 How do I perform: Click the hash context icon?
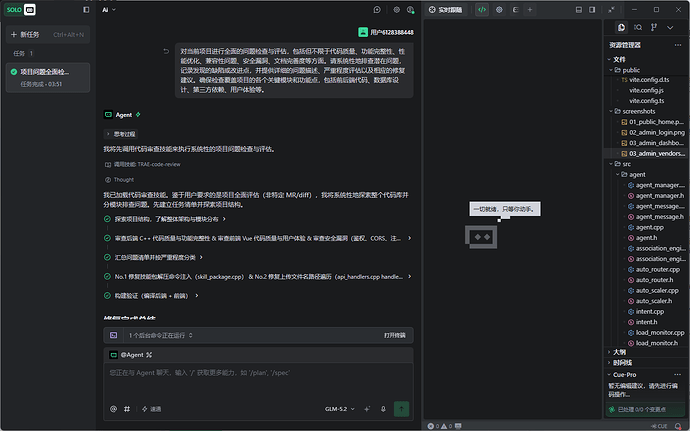[x=127, y=409]
